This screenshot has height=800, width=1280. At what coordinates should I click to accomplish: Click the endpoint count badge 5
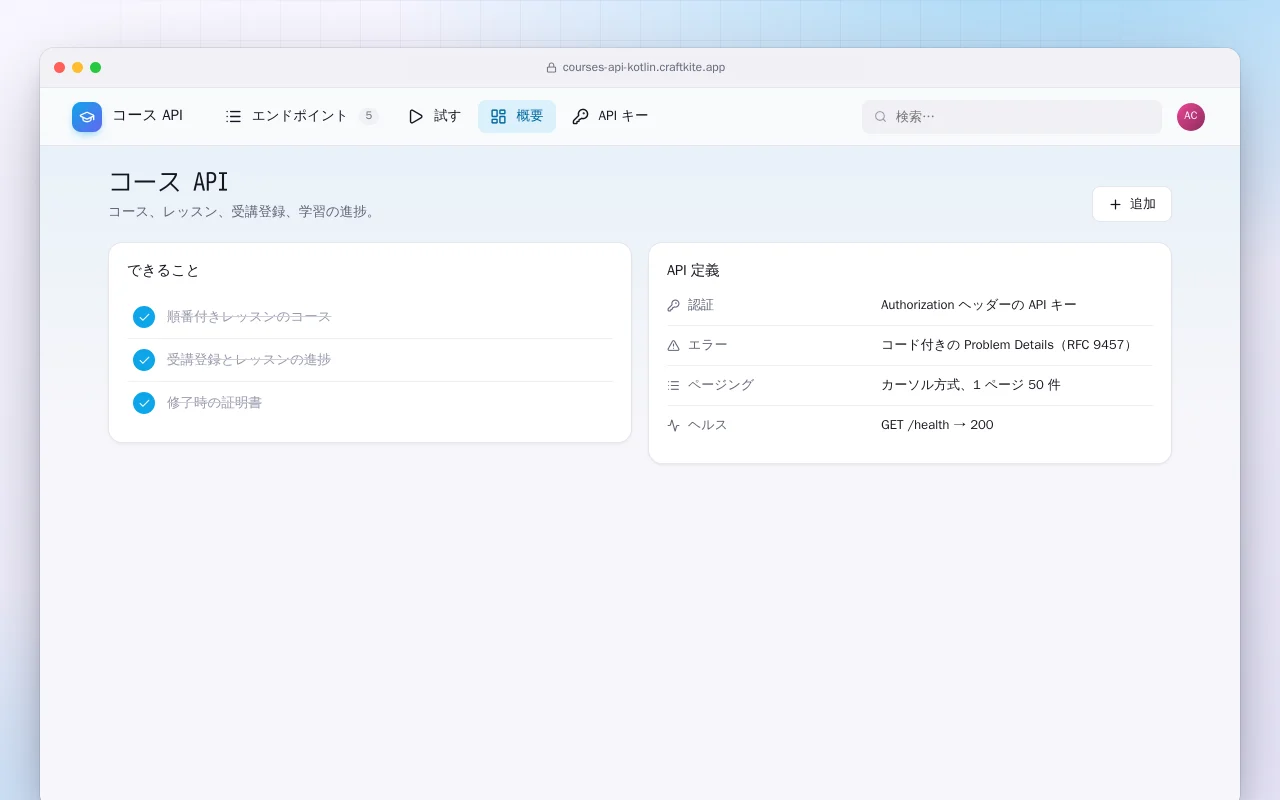click(368, 116)
